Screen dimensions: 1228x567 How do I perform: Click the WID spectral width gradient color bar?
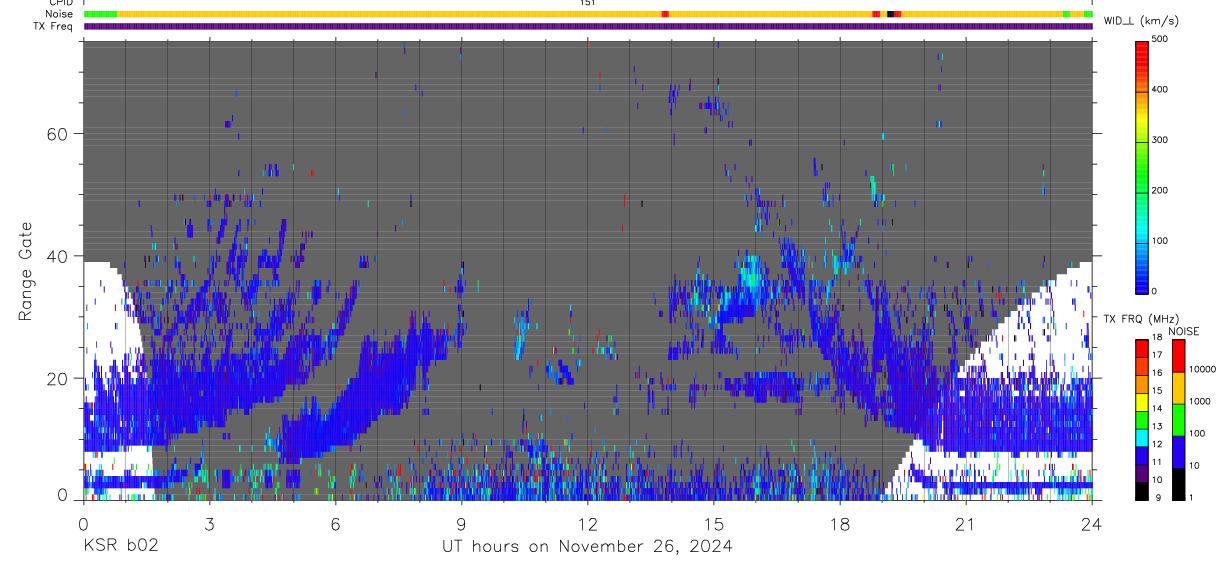pyautogui.click(x=1142, y=166)
